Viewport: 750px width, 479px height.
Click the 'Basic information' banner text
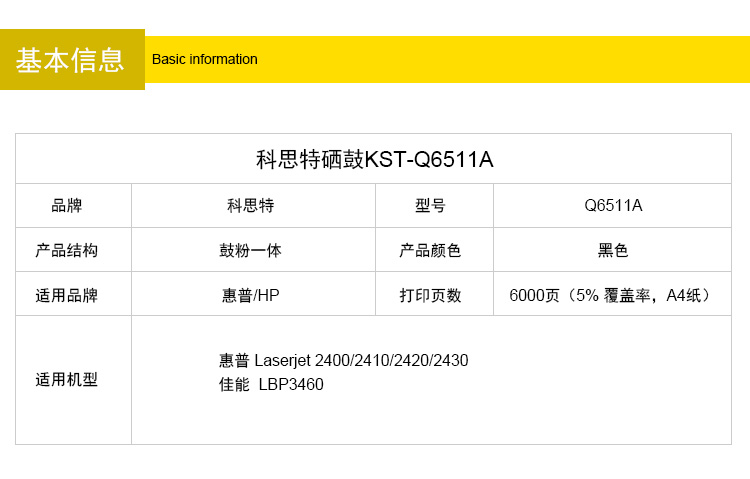(x=204, y=59)
